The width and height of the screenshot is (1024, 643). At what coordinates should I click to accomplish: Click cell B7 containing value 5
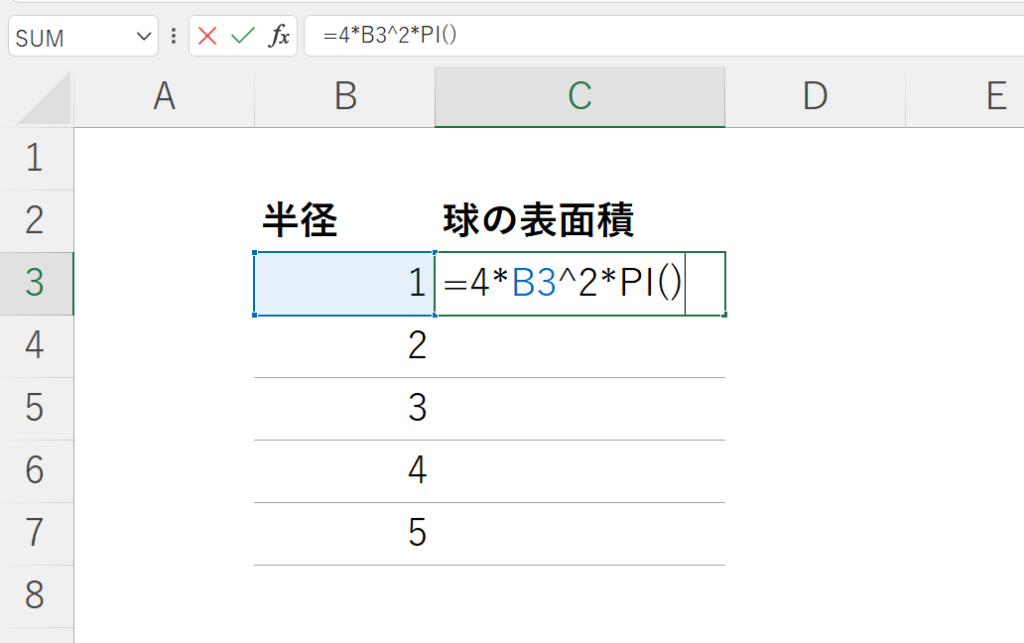(344, 533)
